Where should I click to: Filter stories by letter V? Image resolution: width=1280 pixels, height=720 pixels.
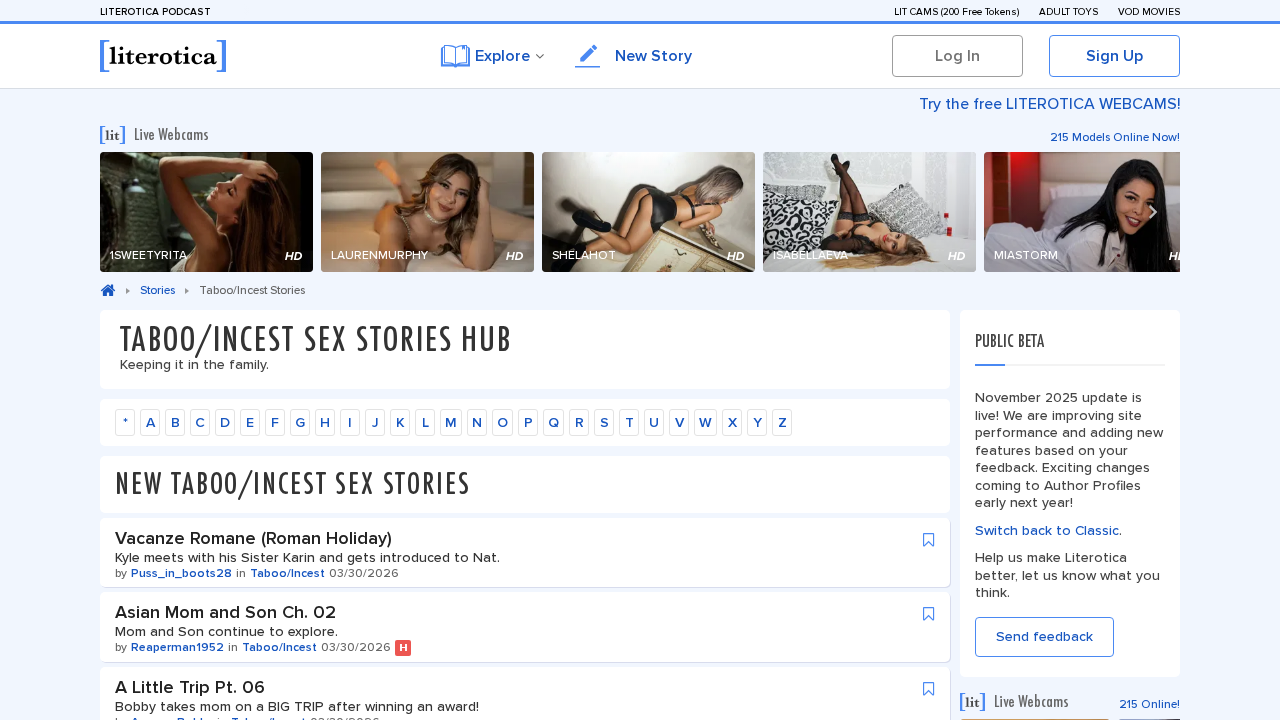click(679, 422)
